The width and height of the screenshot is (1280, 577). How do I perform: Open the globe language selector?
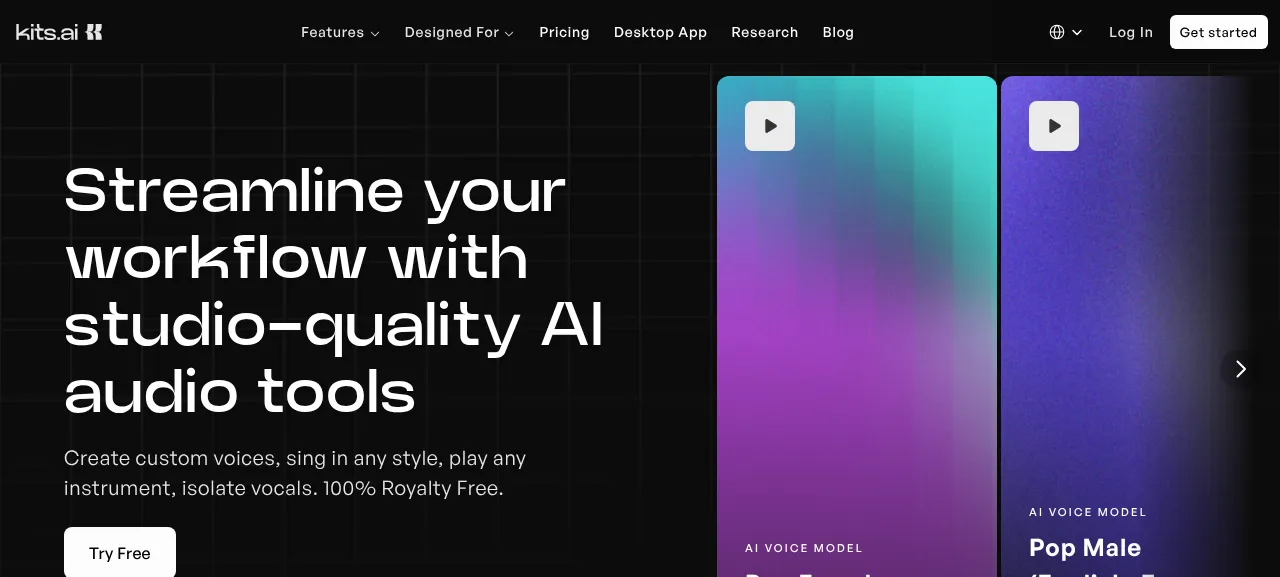(x=1057, y=32)
